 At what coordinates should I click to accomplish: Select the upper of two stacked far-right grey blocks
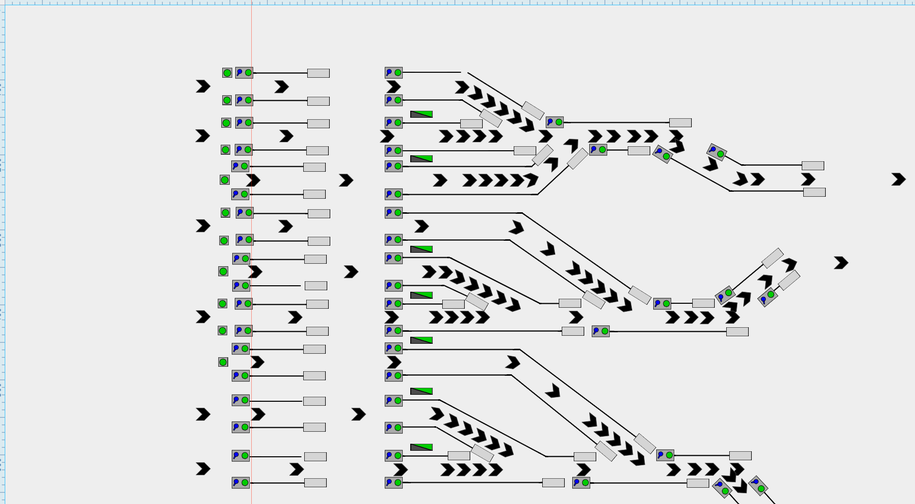click(812, 165)
